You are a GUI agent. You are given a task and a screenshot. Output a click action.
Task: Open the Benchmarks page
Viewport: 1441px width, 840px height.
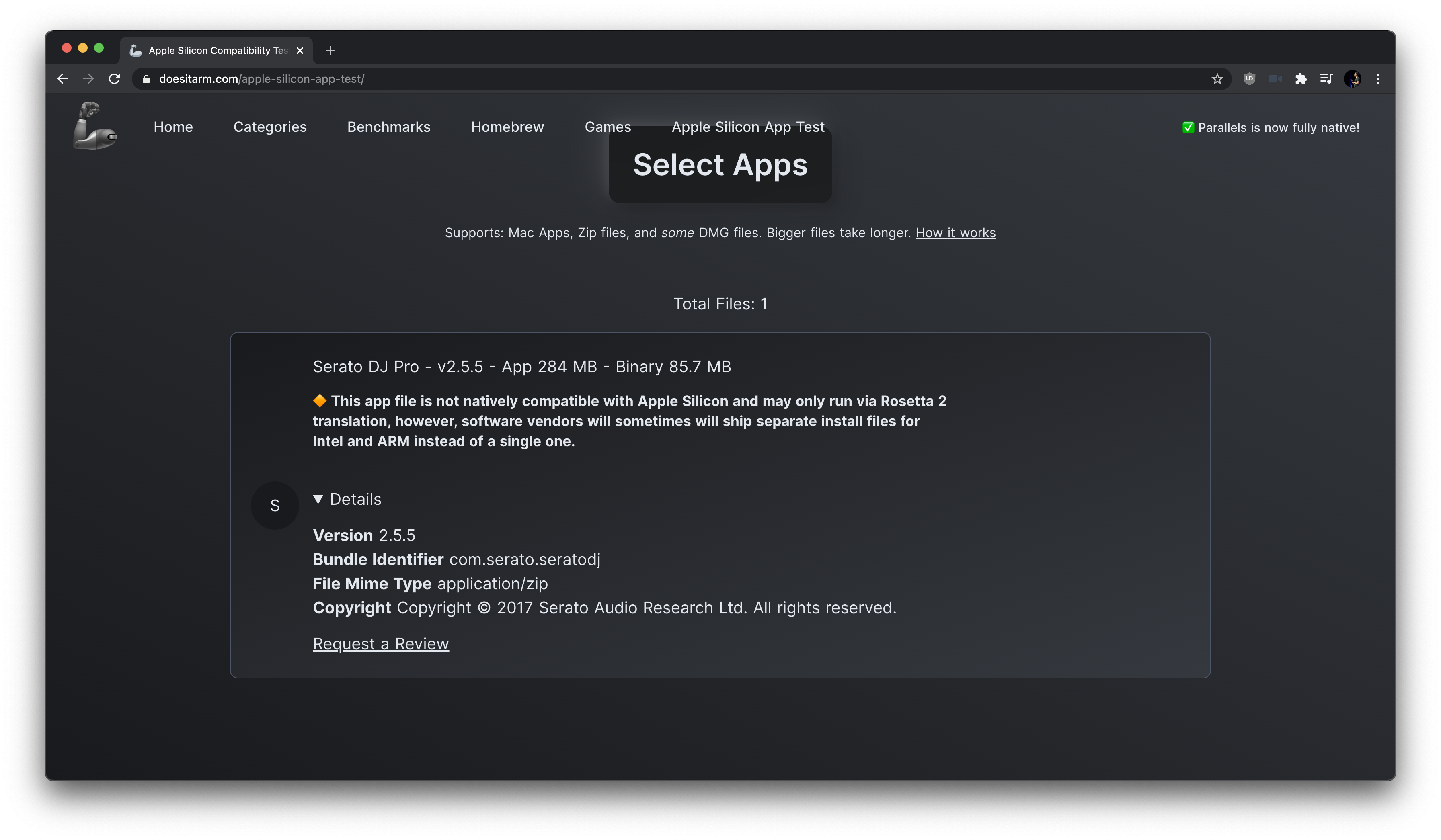click(389, 127)
